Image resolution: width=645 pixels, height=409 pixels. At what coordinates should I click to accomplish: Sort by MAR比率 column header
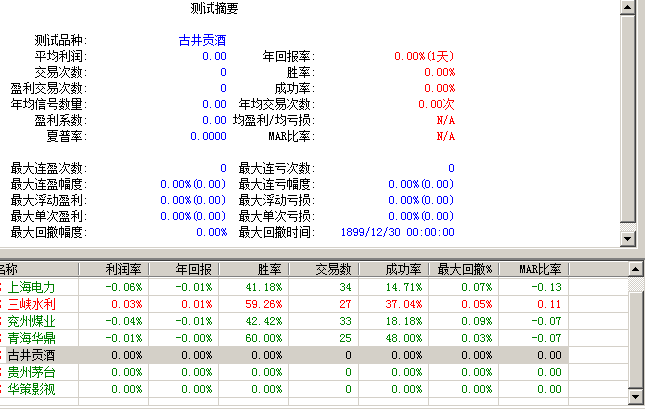pyautogui.click(x=534, y=270)
